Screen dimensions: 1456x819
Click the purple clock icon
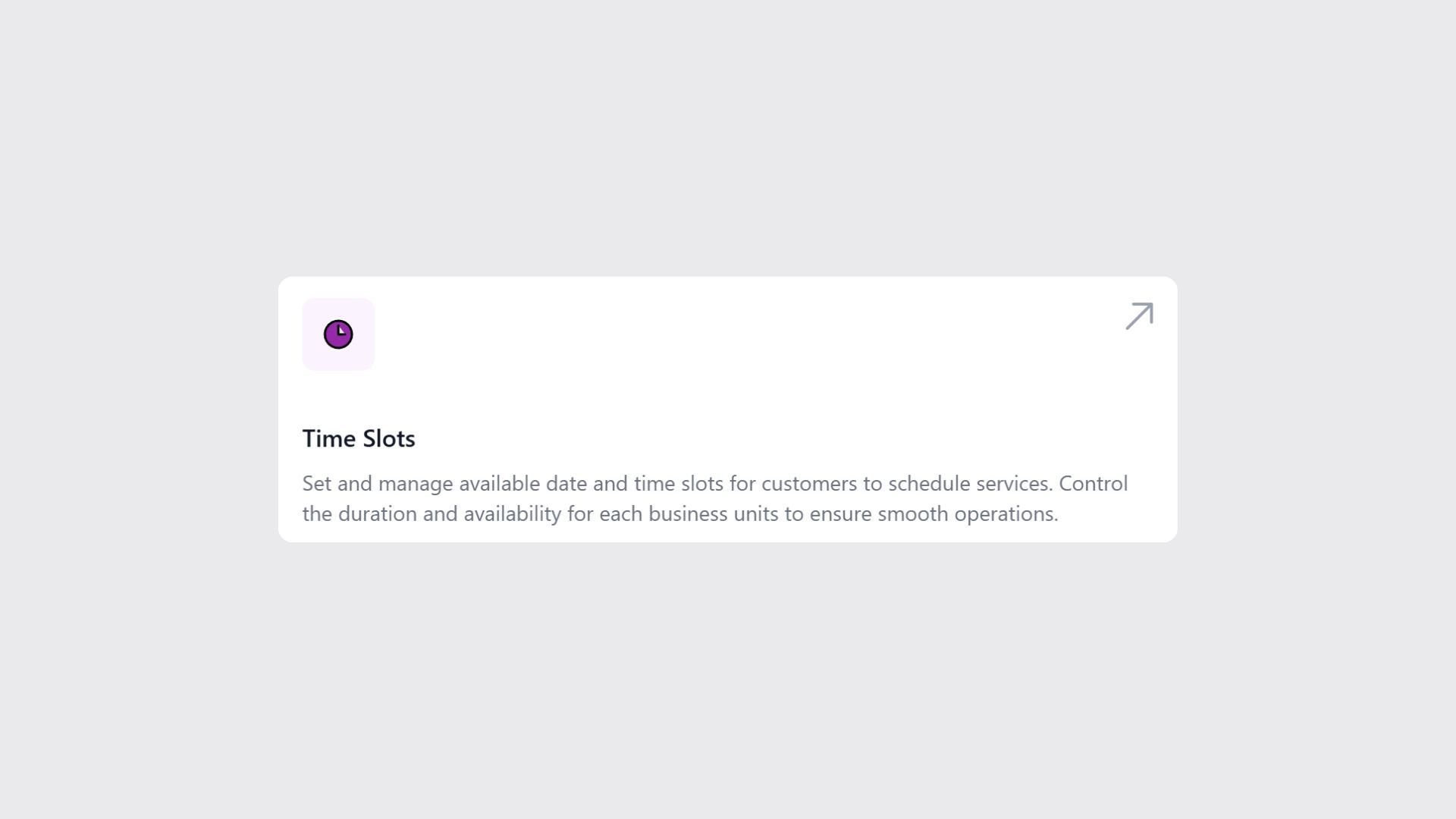click(338, 334)
